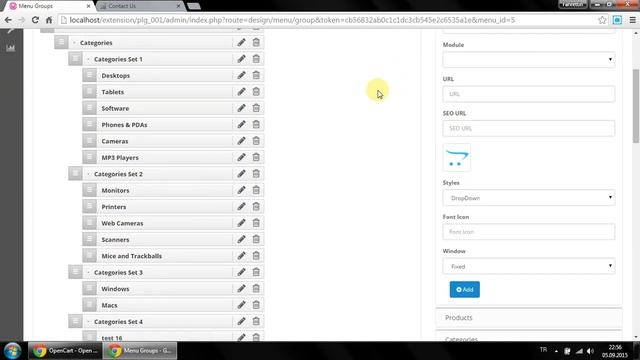This screenshot has height=360, width=640.
Task: Bookmark this page with the star icon
Action: [x=602, y=20]
